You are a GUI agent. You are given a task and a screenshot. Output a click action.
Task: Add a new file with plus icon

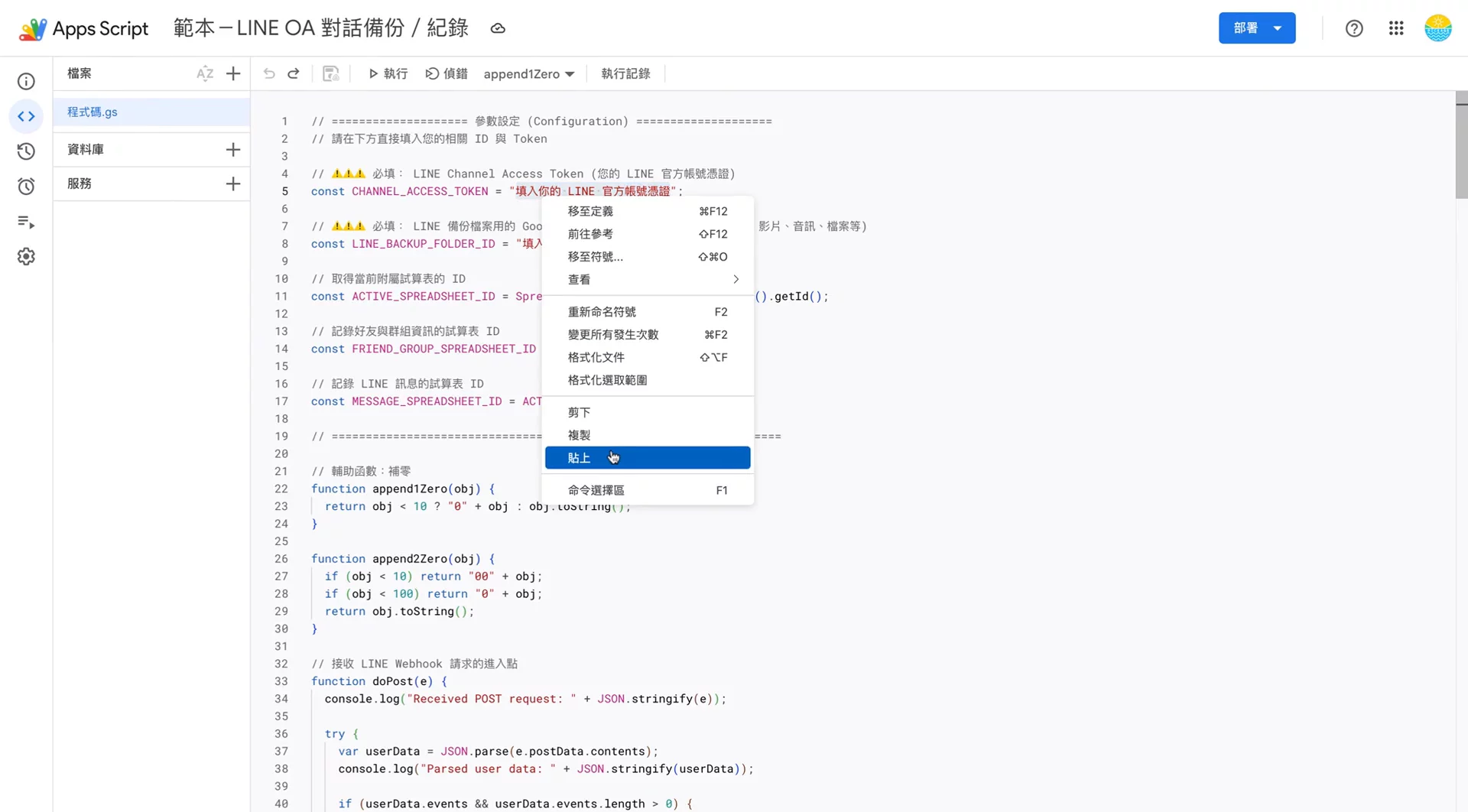tap(233, 73)
